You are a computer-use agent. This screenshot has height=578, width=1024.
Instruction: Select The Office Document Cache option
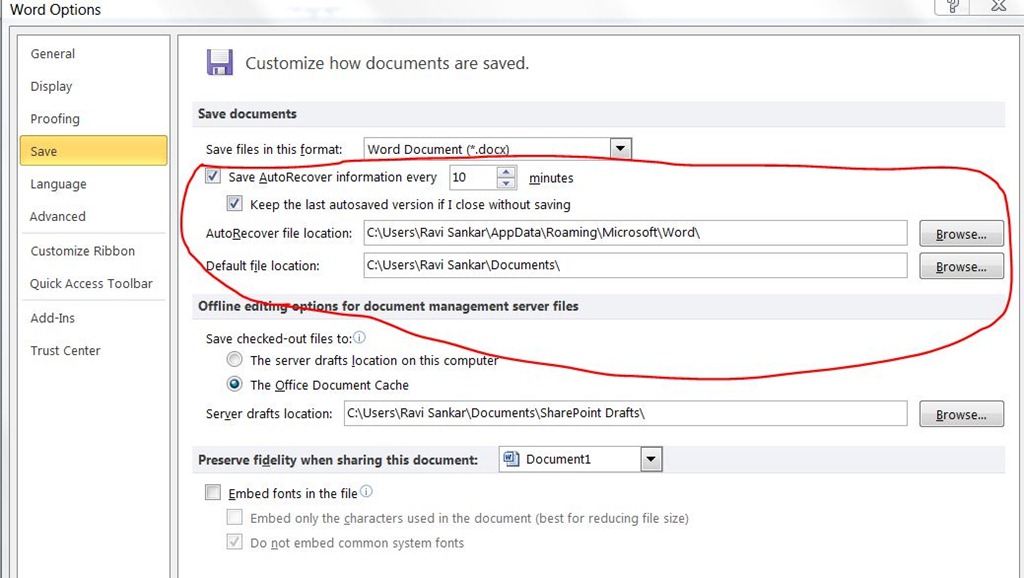click(234, 384)
